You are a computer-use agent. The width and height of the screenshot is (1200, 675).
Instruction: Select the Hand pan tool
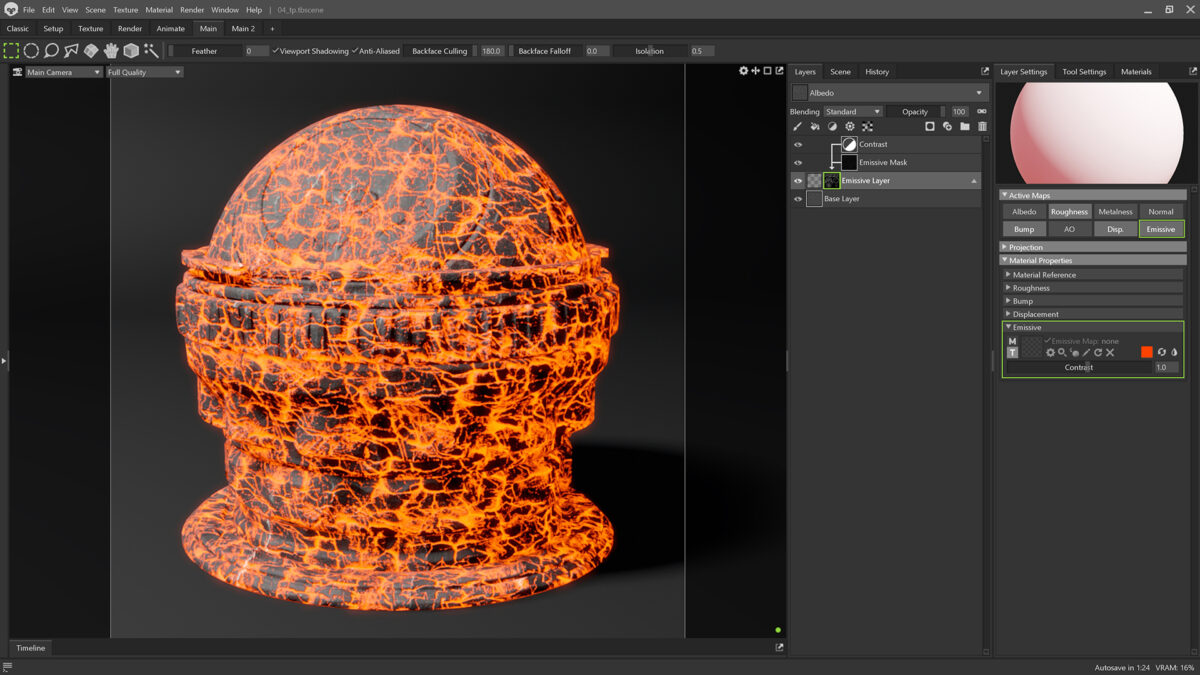[x=112, y=50]
